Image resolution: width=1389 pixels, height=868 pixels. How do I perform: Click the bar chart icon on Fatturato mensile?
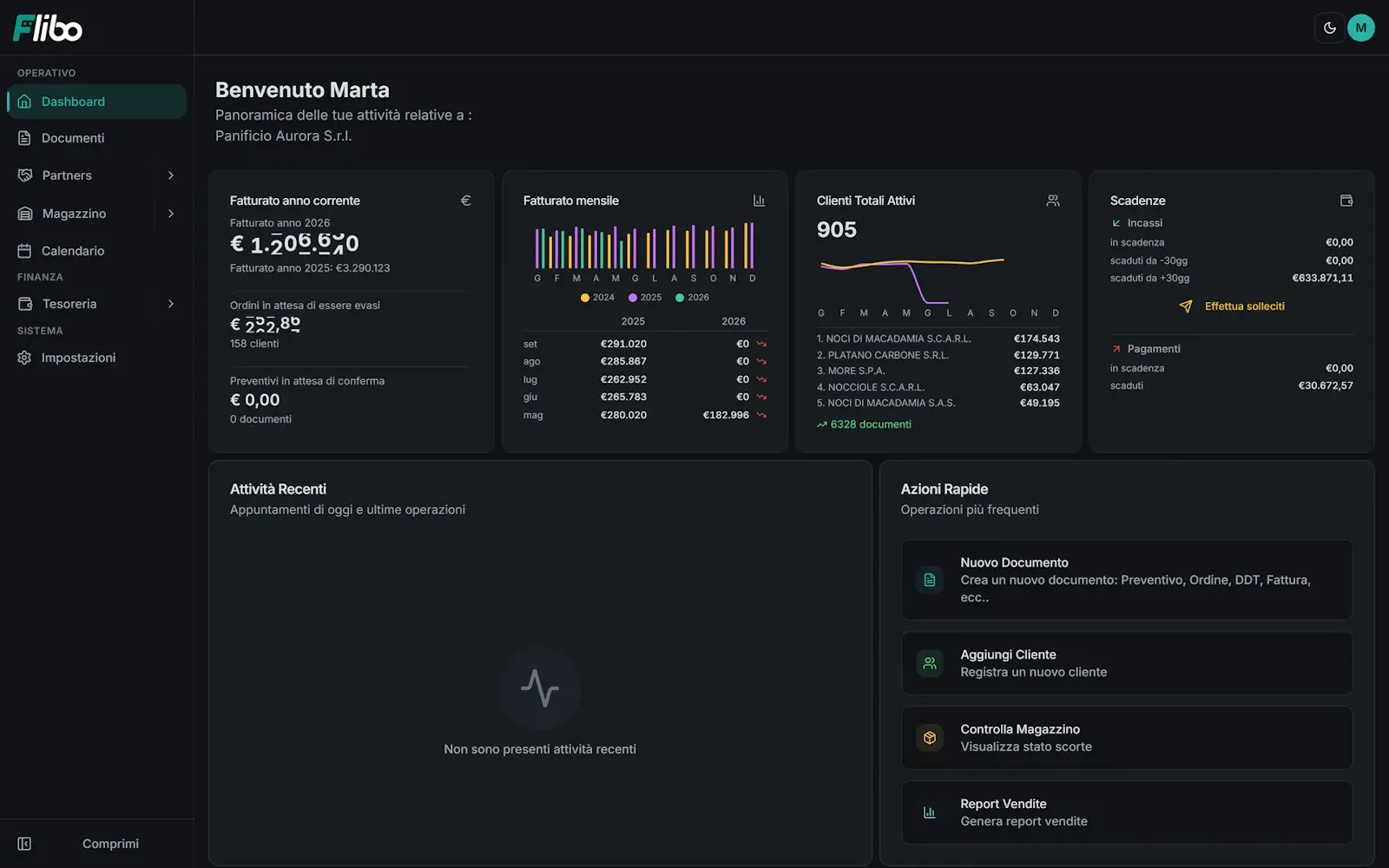(760, 201)
